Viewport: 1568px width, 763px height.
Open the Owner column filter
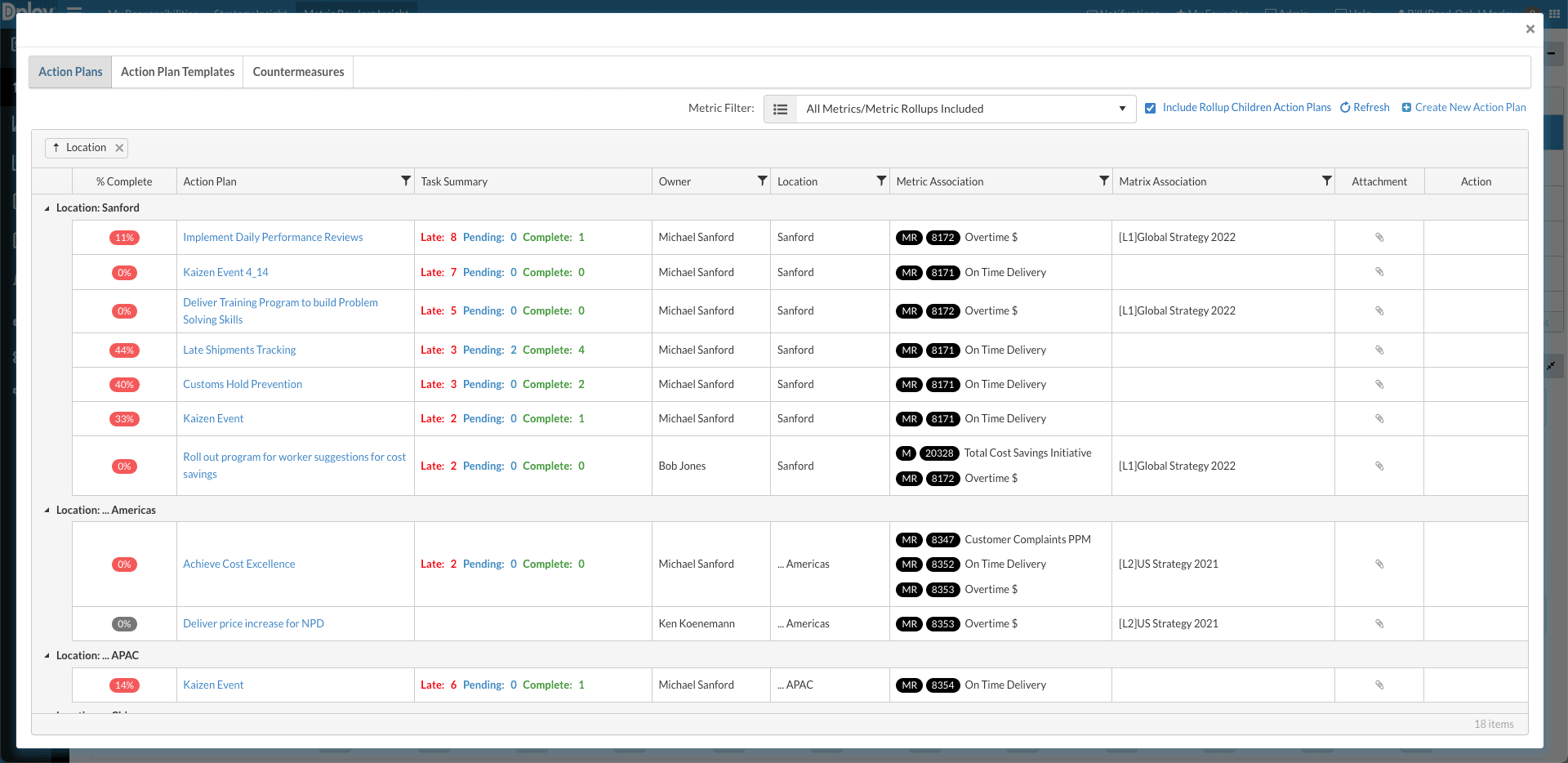[762, 181]
